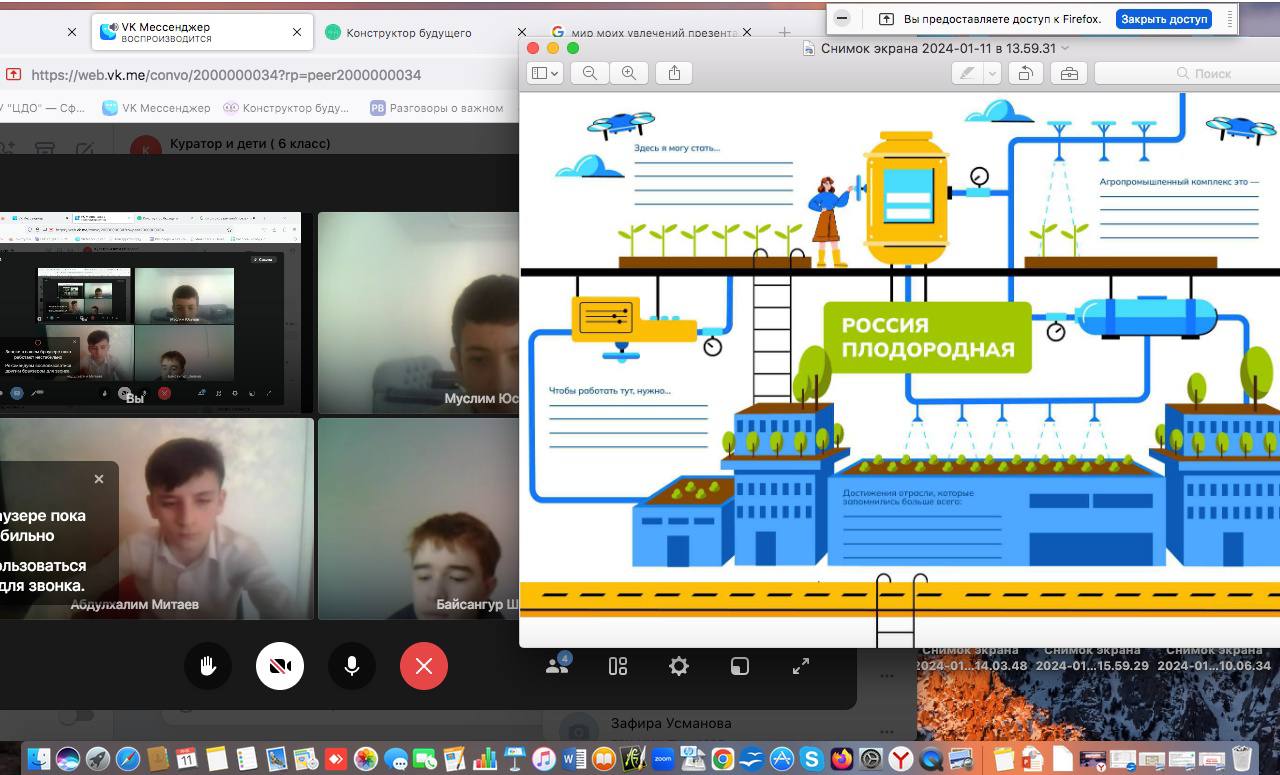Change the call grid layout
1280x775 pixels.
pyautogui.click(x=618, y=666)
